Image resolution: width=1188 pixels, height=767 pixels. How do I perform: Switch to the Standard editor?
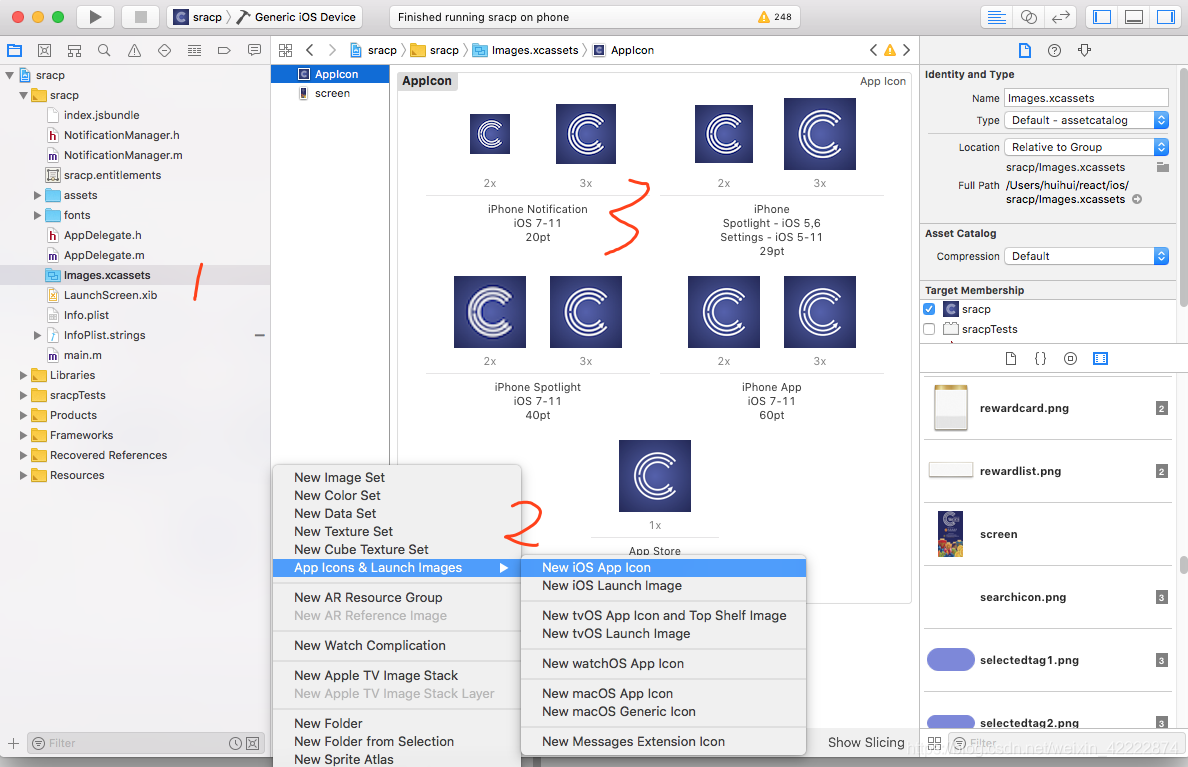pyautogui.click(x=997, y=17)
